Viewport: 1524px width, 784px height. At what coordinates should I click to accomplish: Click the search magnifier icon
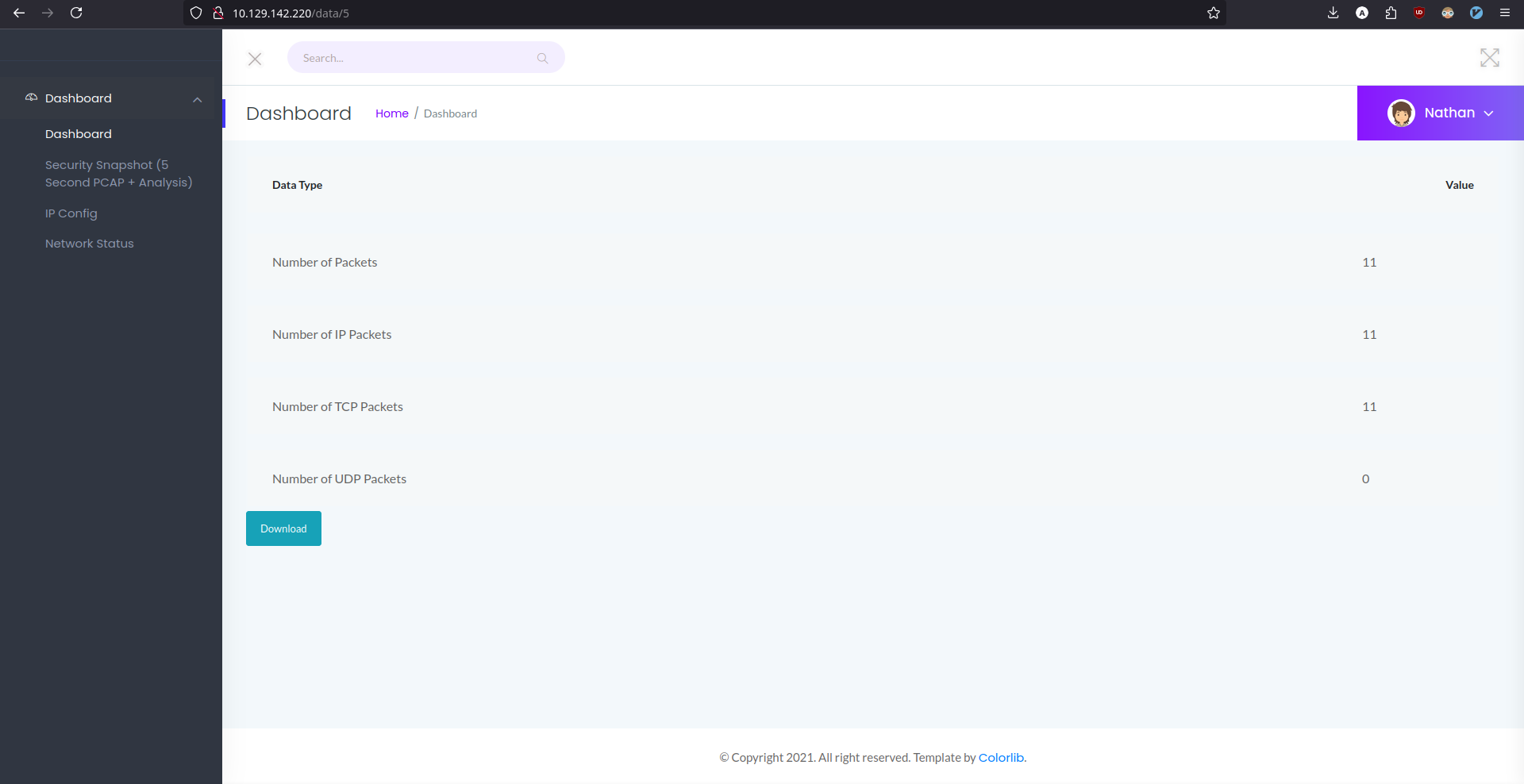[543, 58]
